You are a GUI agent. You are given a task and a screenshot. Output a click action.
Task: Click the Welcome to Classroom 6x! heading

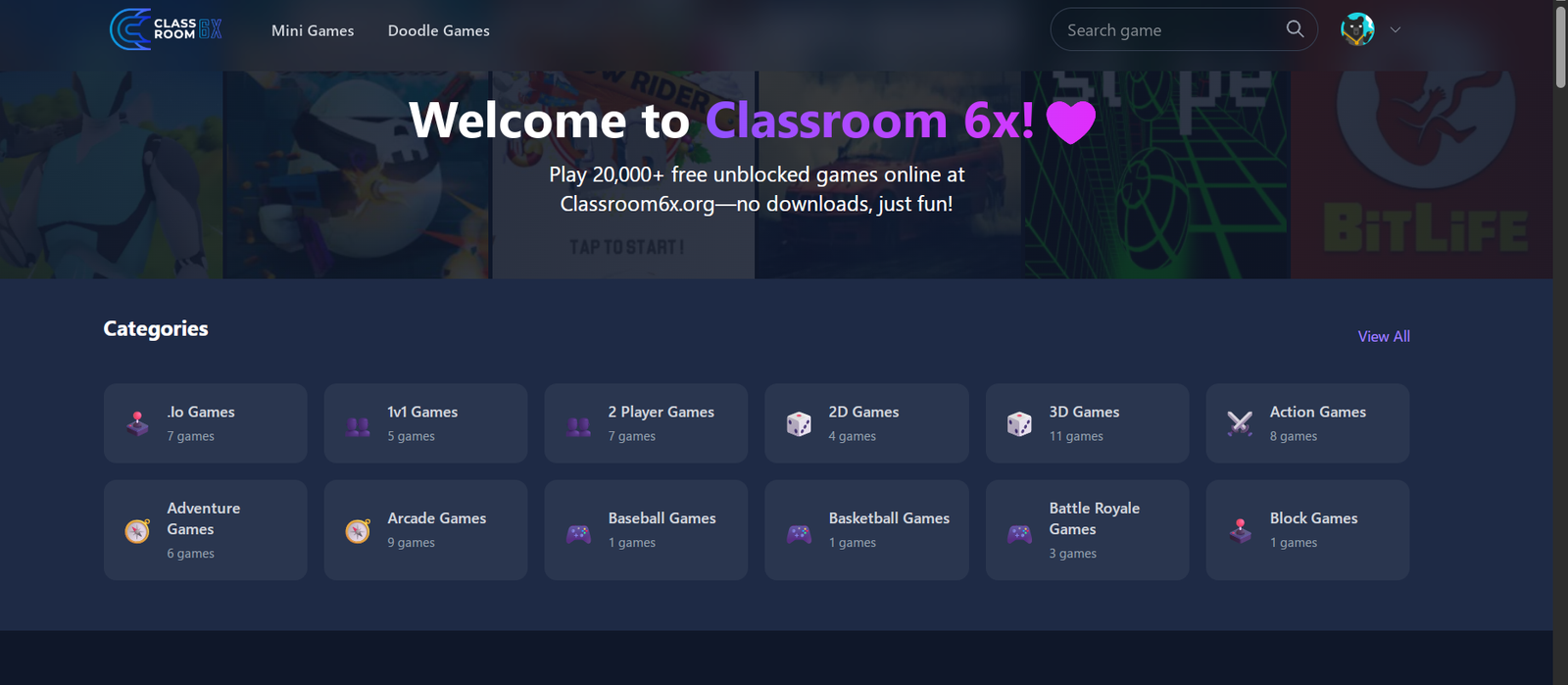[x=721, y=121]
